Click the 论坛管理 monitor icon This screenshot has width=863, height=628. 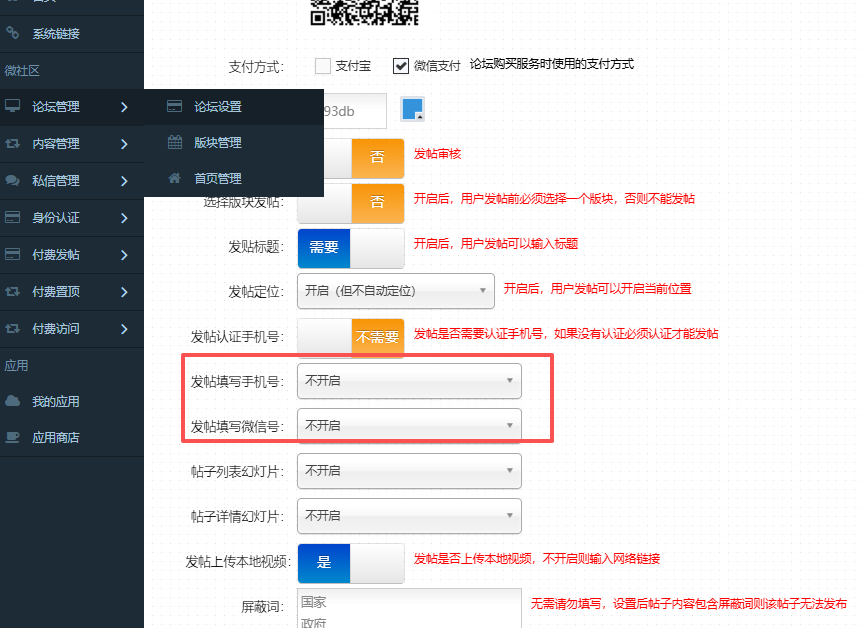(13, 107)
